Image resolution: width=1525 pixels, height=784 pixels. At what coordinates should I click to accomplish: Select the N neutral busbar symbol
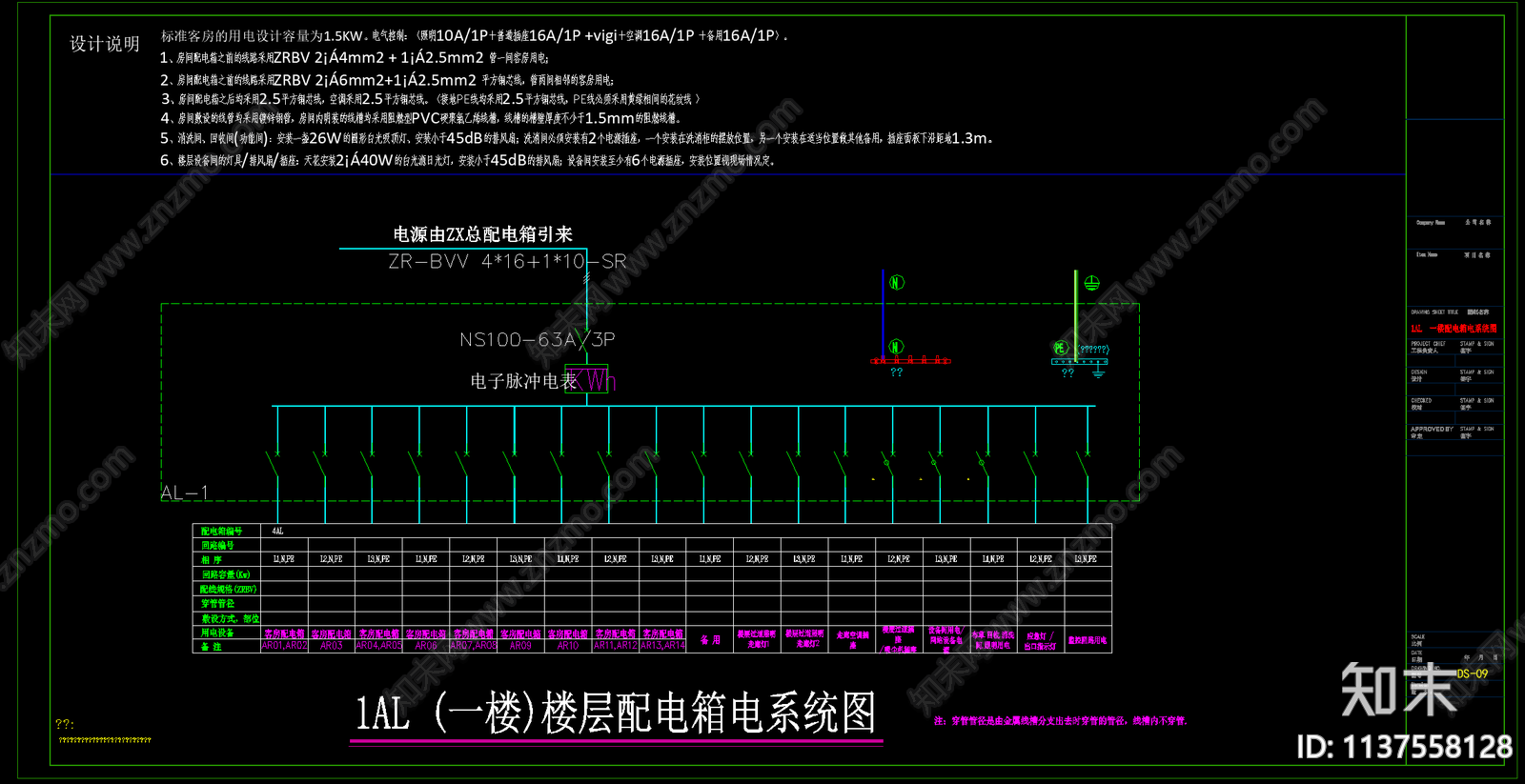coord(910,360)
